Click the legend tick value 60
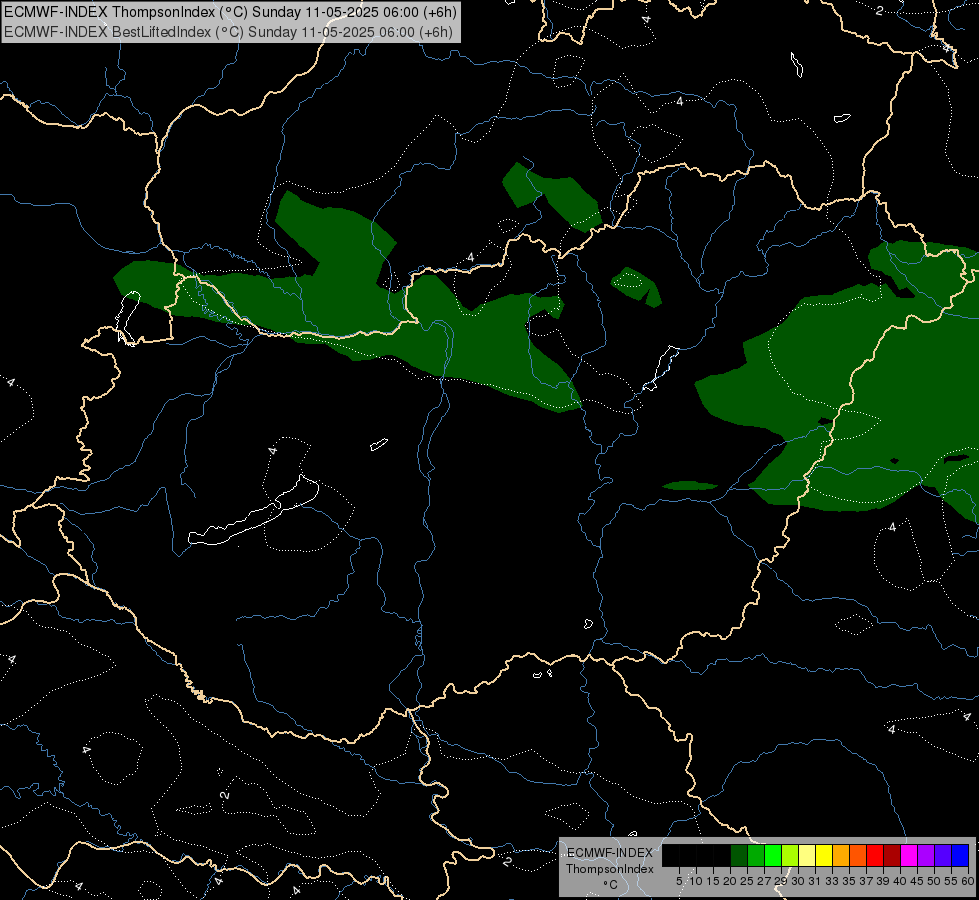Image resolution: width=979 pixels, height=900 pixels. [x=968, y=881]
